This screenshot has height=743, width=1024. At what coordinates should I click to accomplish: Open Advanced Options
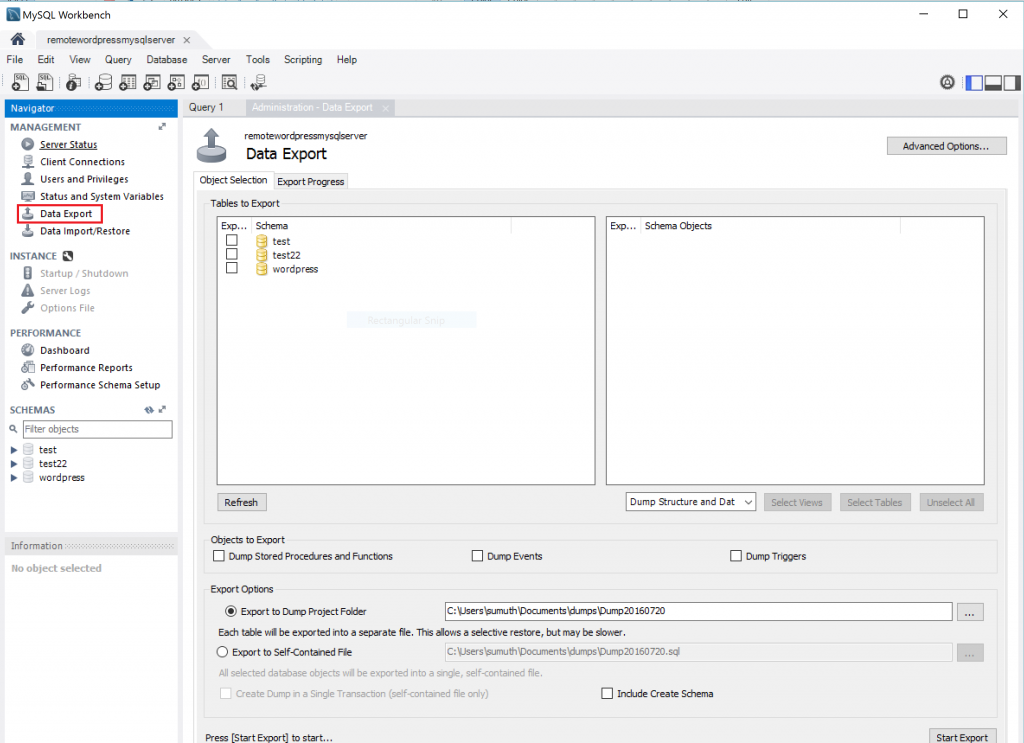946,146
